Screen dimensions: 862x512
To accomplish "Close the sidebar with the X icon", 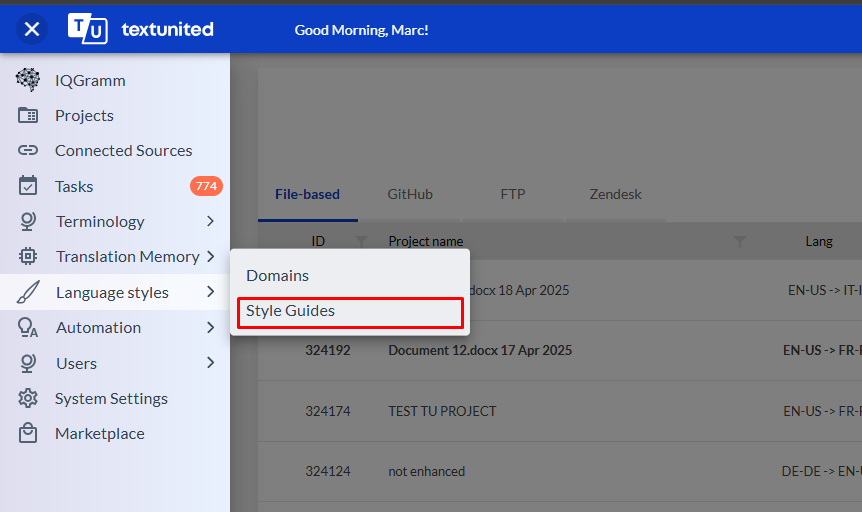I will pyautogui.click(x=32, y=29).
